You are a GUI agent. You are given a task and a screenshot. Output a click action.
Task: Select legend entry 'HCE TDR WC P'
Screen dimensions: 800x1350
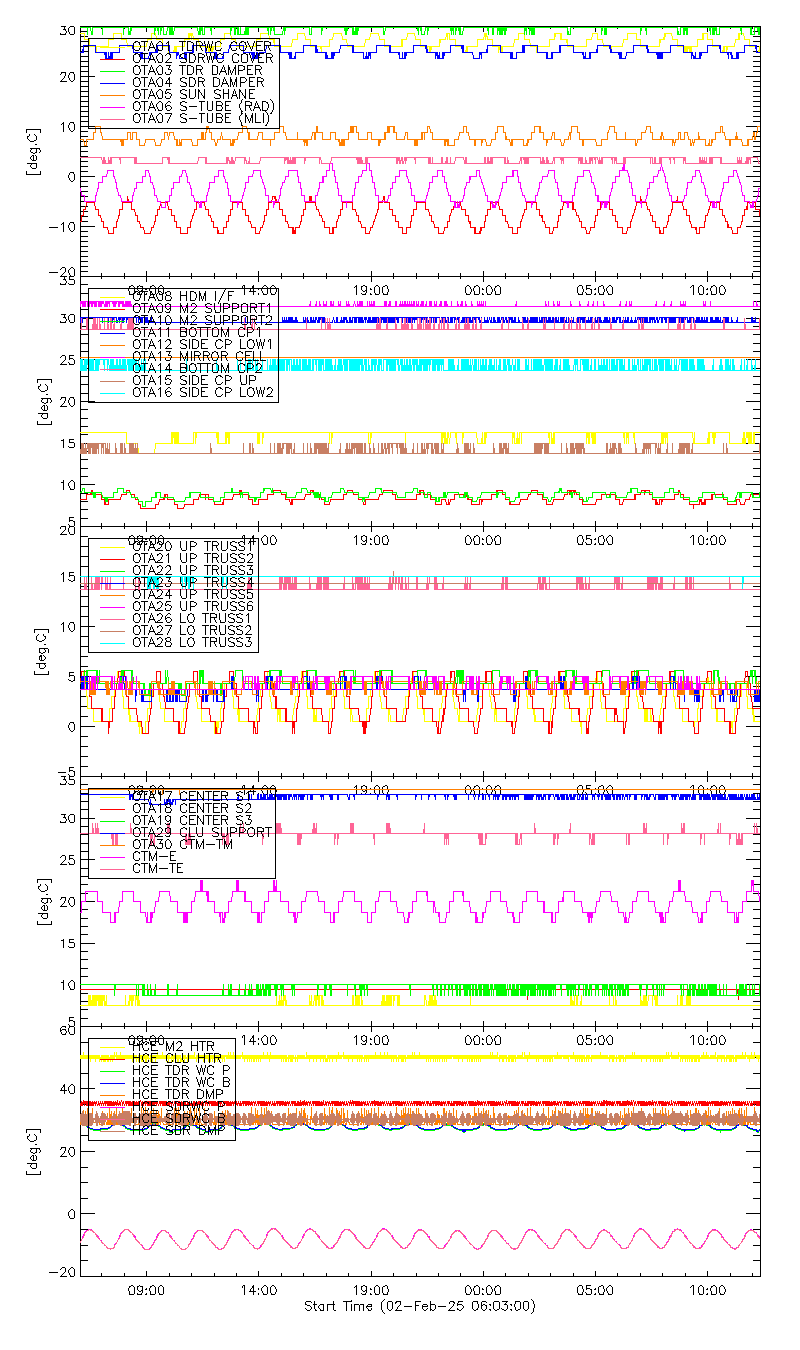pos(182,1071)
